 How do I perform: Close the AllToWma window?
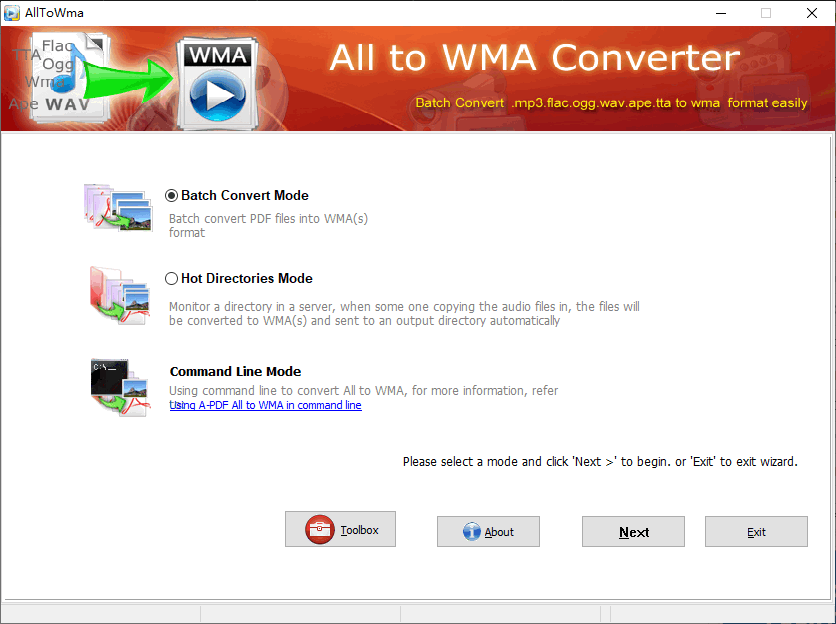[811, 13]
